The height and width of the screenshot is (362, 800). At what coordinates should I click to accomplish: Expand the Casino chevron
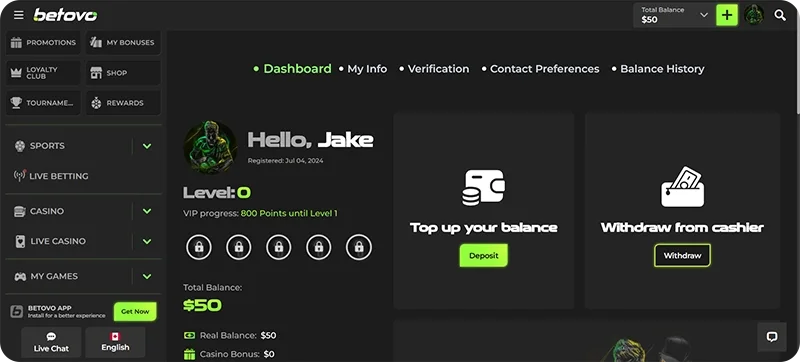[147, 211]
